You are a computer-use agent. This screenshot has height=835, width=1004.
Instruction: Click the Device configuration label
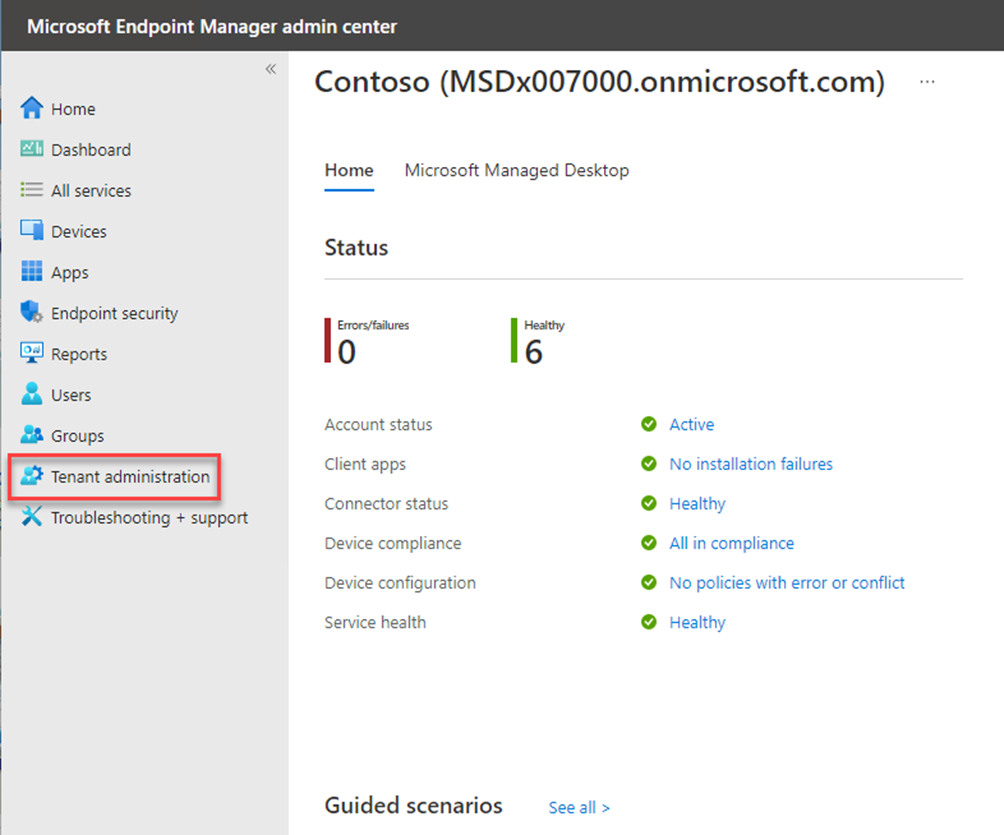tap(400, 583)
